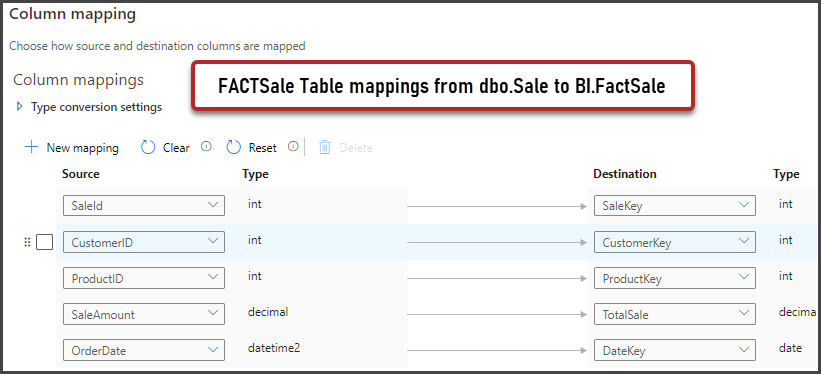Expand Type conversion settings
Screen dimensions: 821x374
pos(20,106)
